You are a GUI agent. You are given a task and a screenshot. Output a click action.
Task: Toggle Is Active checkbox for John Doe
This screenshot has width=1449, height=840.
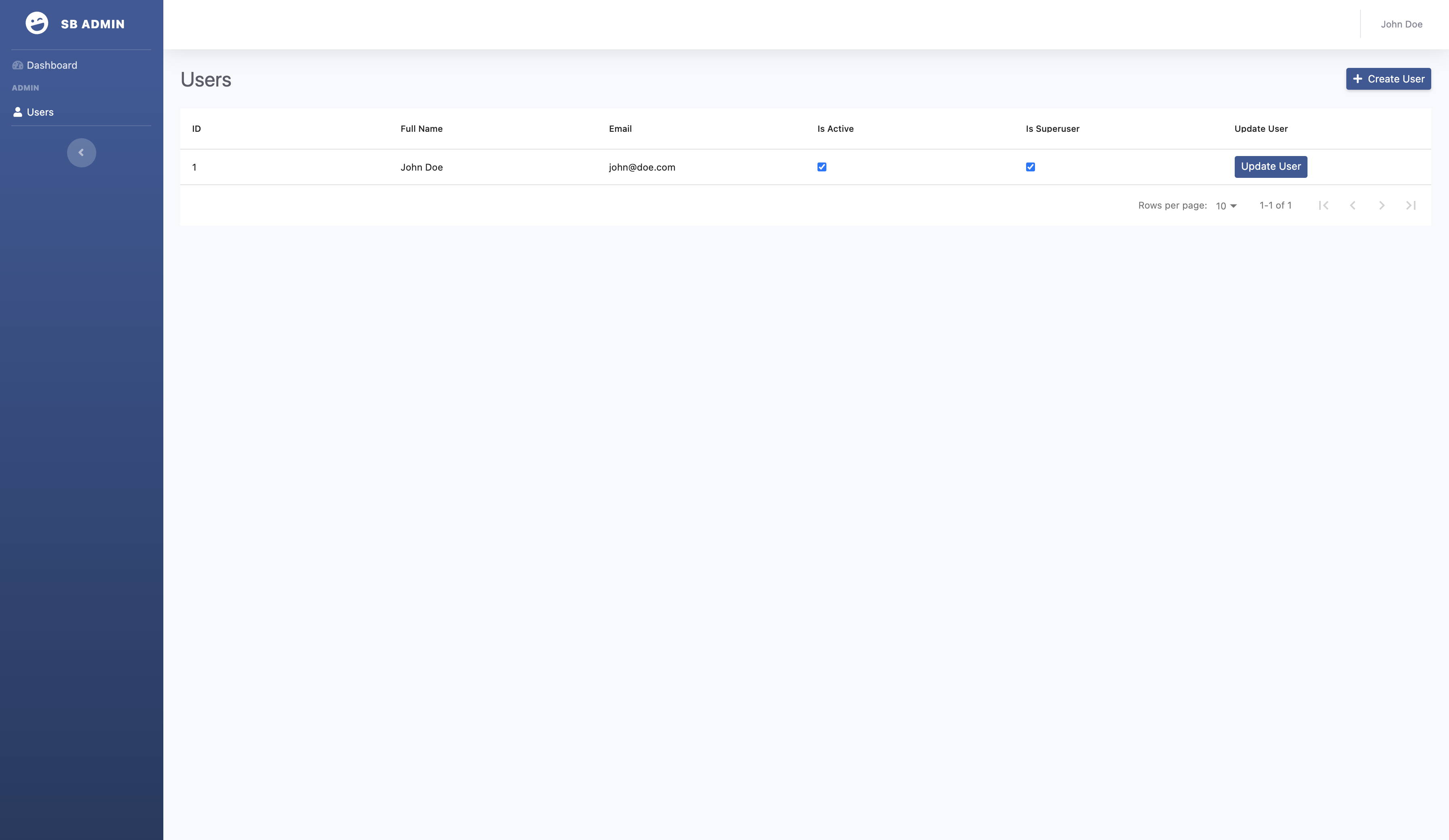pos(822,167)
